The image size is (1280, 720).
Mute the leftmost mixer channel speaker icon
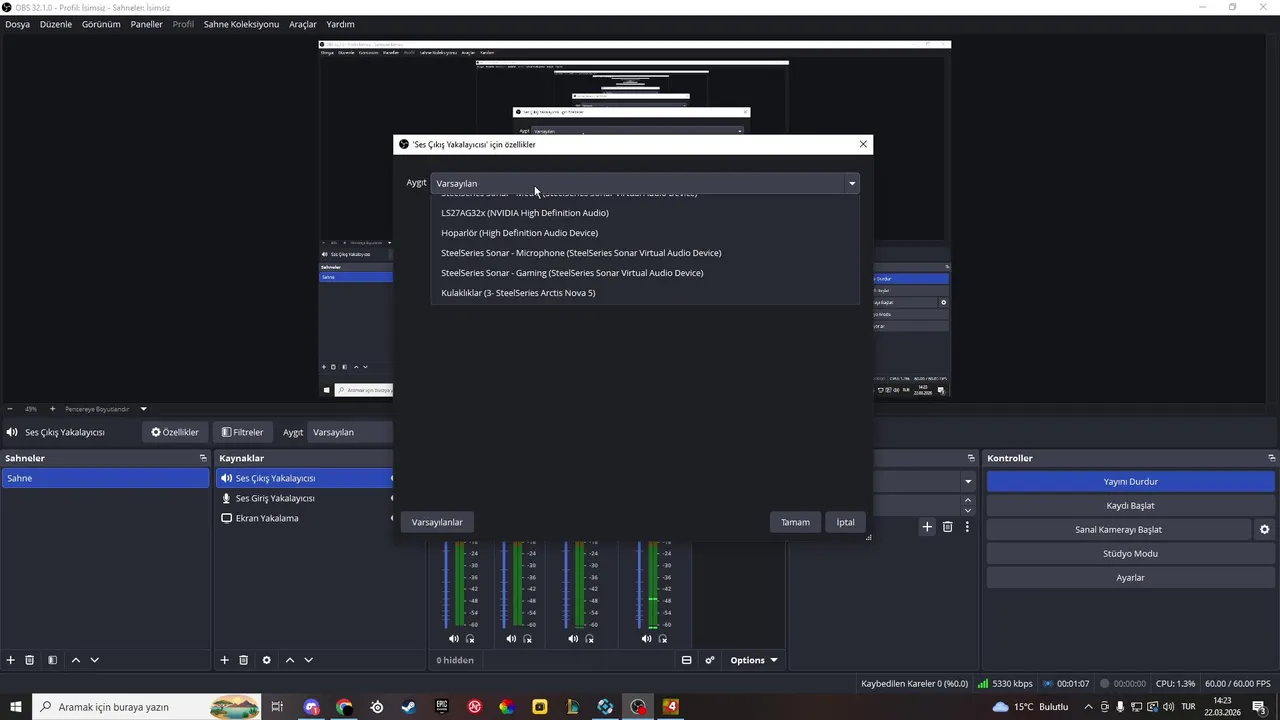point(454,638)
